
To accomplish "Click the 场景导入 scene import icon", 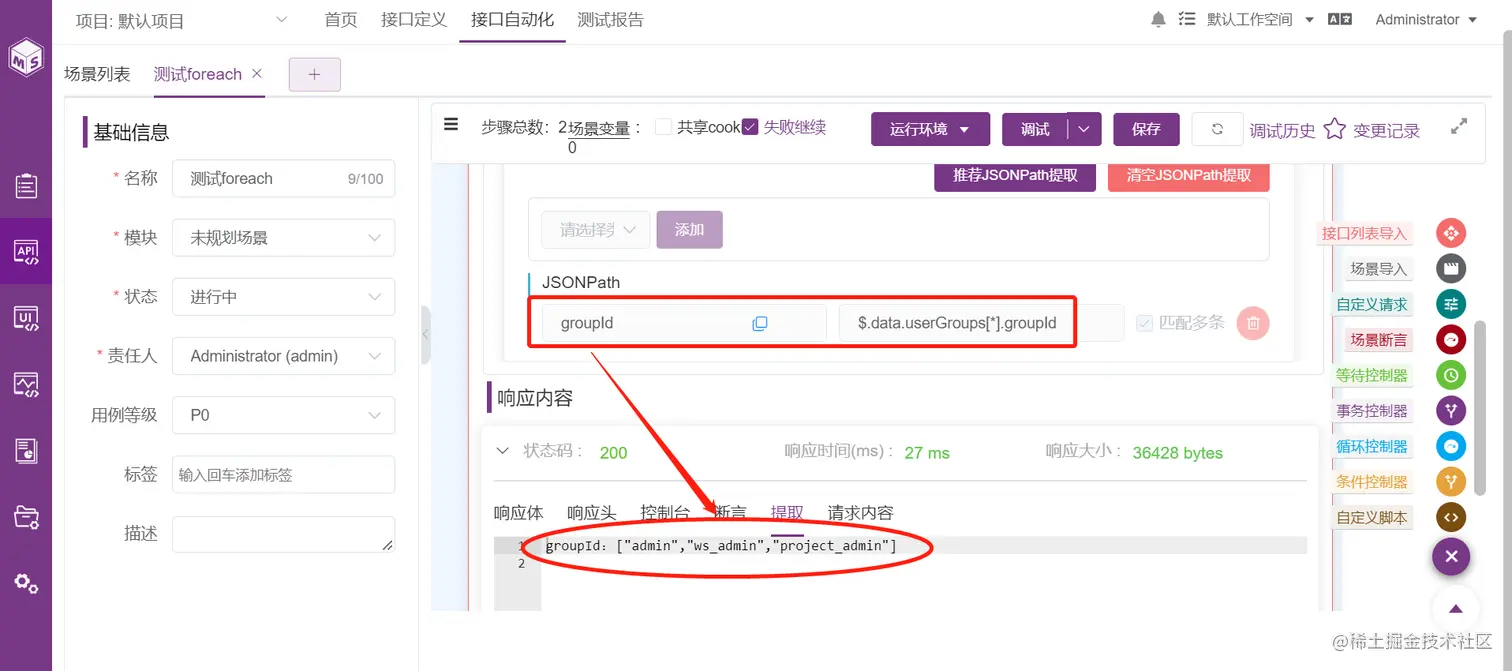I will (x=1451, y=269).
